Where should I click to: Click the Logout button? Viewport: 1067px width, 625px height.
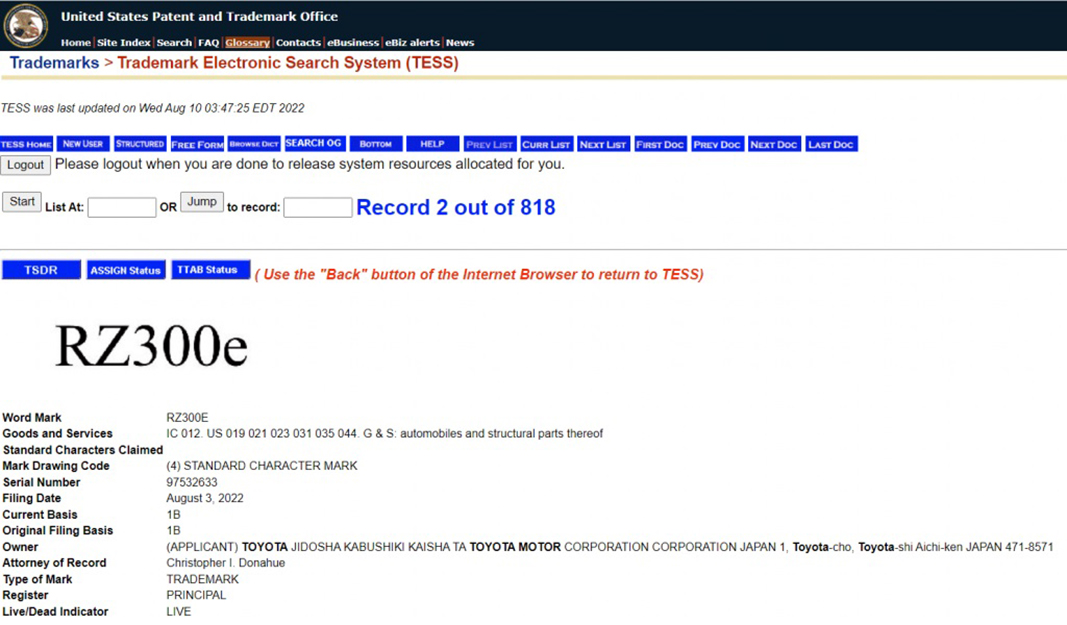coord(26,165)
